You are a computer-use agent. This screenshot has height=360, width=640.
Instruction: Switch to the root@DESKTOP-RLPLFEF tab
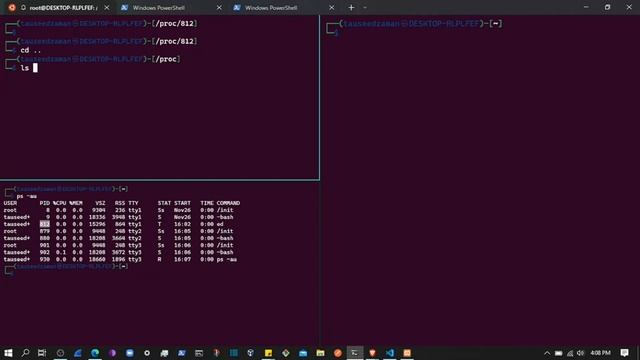click(x=58, y=7)
